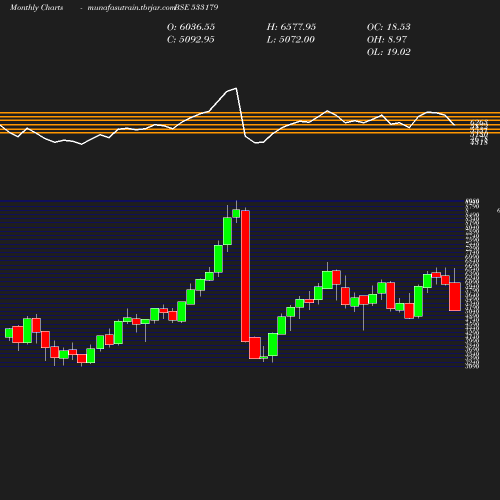
Task: Click the 'Monthly Charts' title text
Action: point(36,7)
